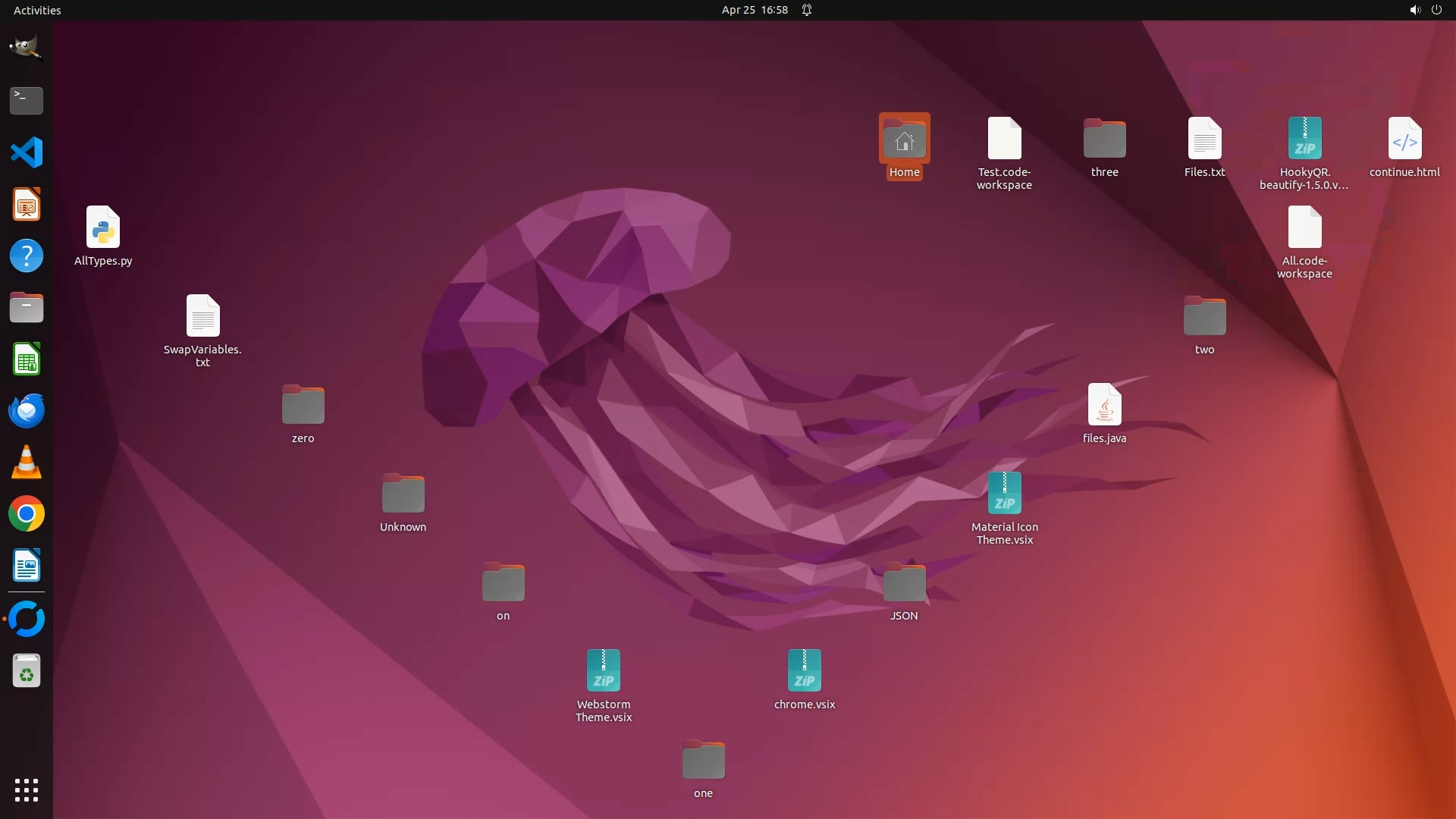Open the Trash in dock
Viewport: 1456px width, 819px height.
(x=26, y=671)
